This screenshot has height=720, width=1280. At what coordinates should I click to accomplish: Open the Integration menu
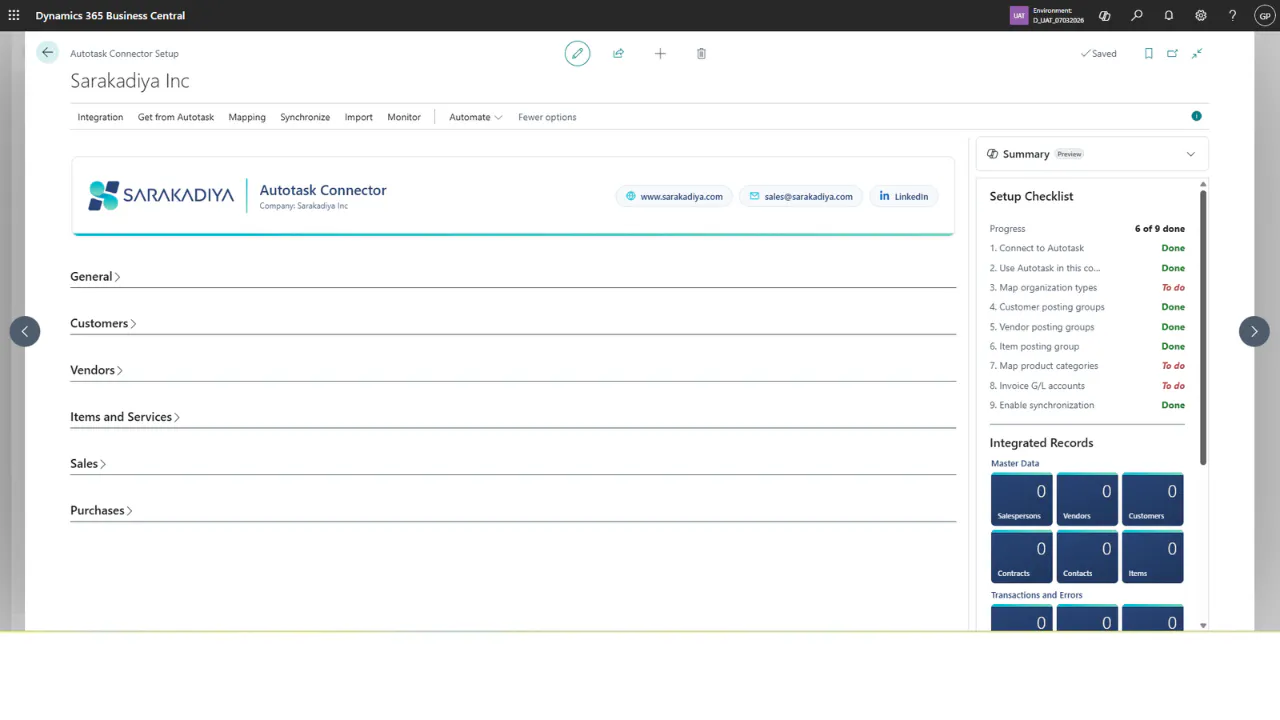tap(100, 117)
